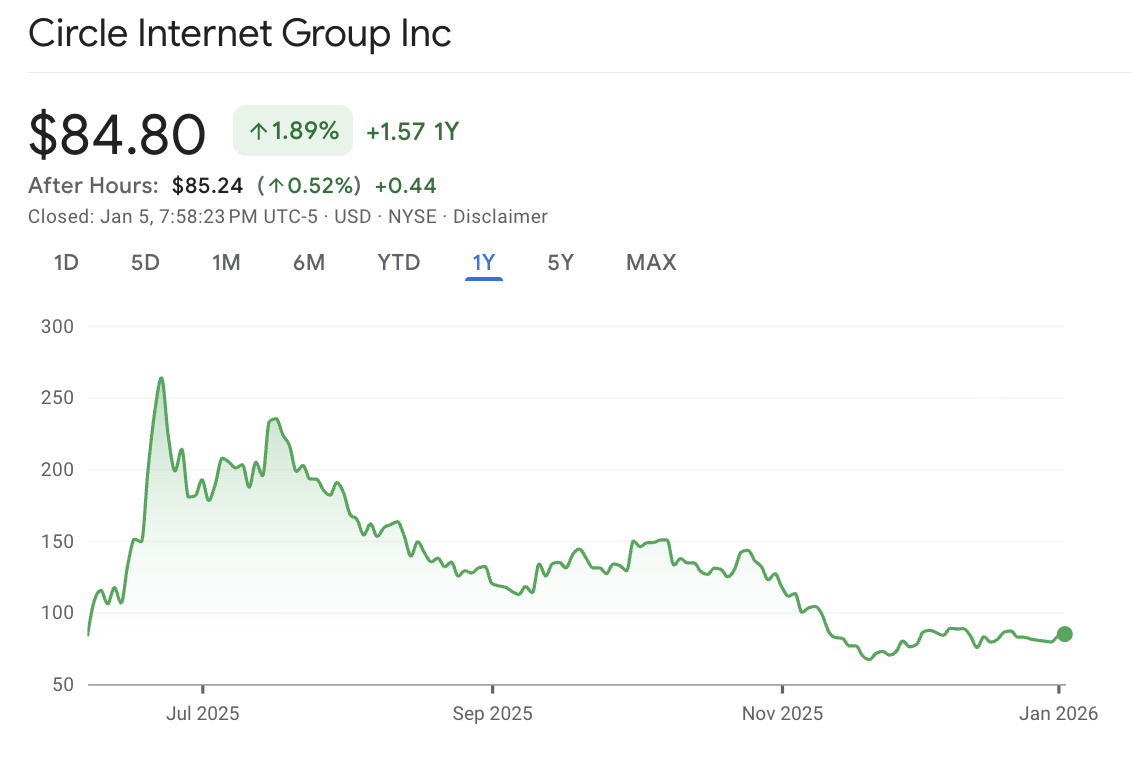Click the Sep 2025 axis label

pos(492,714)
